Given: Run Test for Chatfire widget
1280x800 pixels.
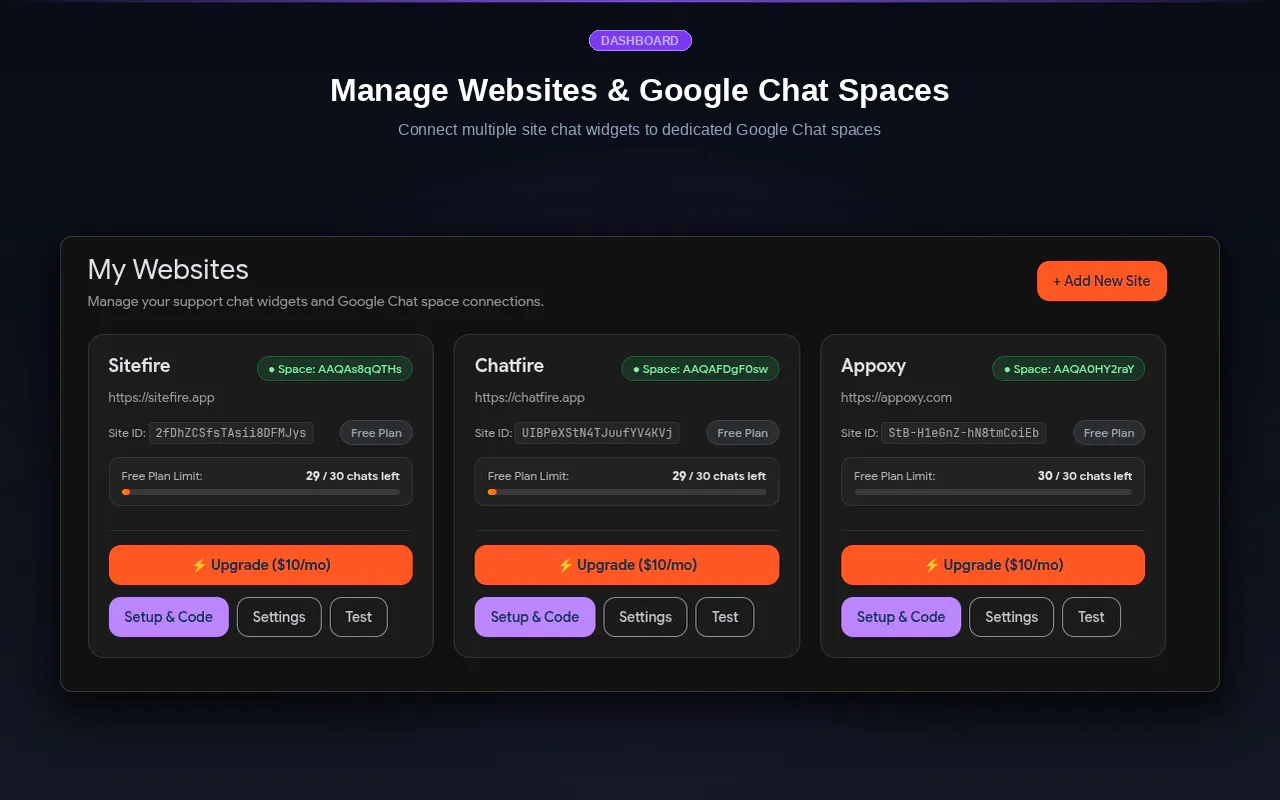Looking at the screenshot, I should point(725,617).
